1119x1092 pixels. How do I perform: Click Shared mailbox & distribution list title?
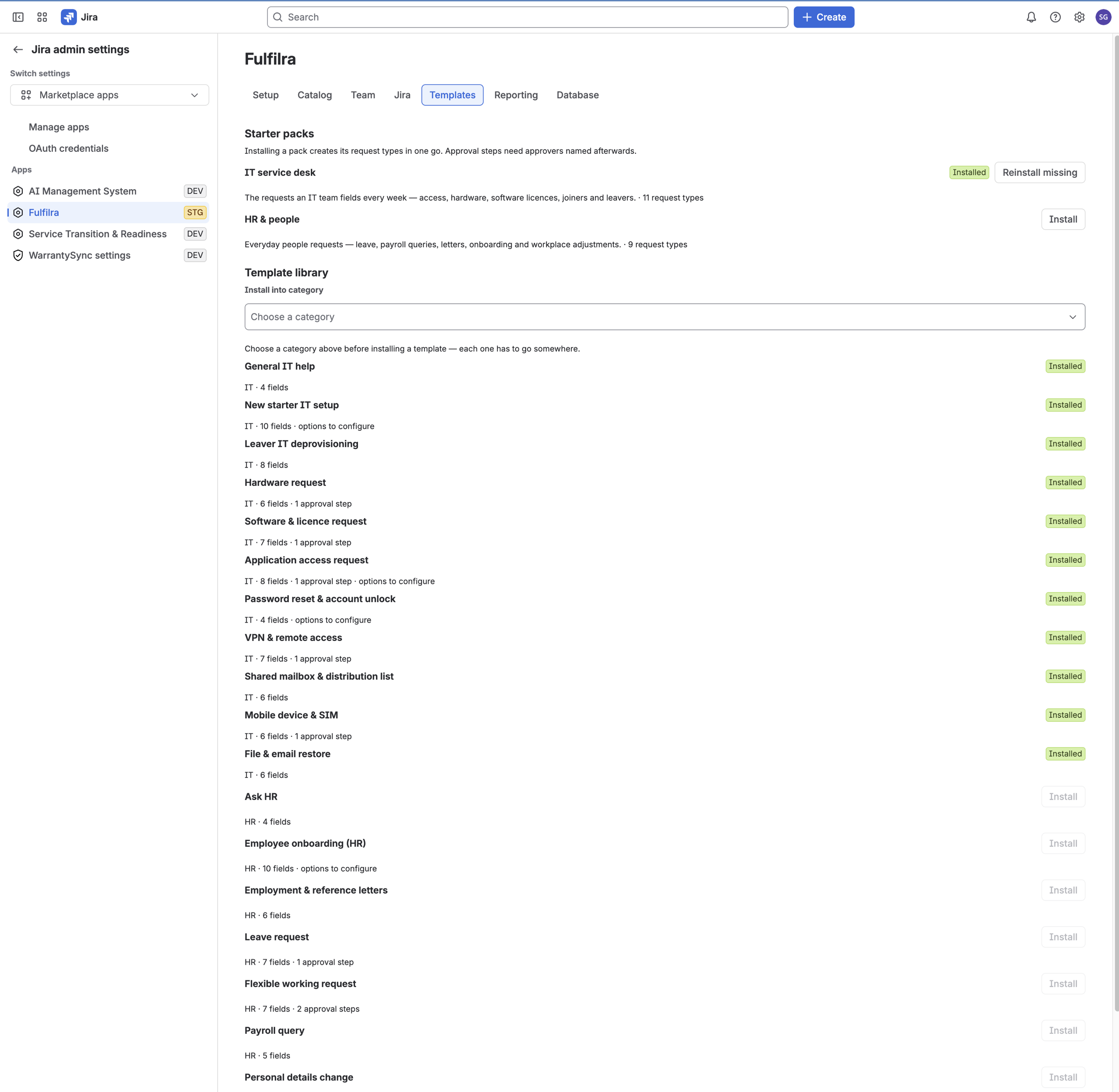coord(319,676)
